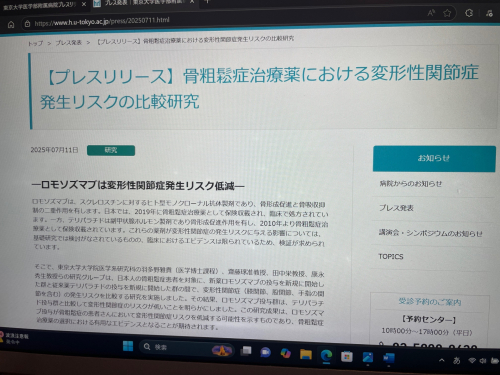This screenshot has height=375, width=500.
Task: Open Read Aloud icon in address bar
Action: click(x=431, y=13)
